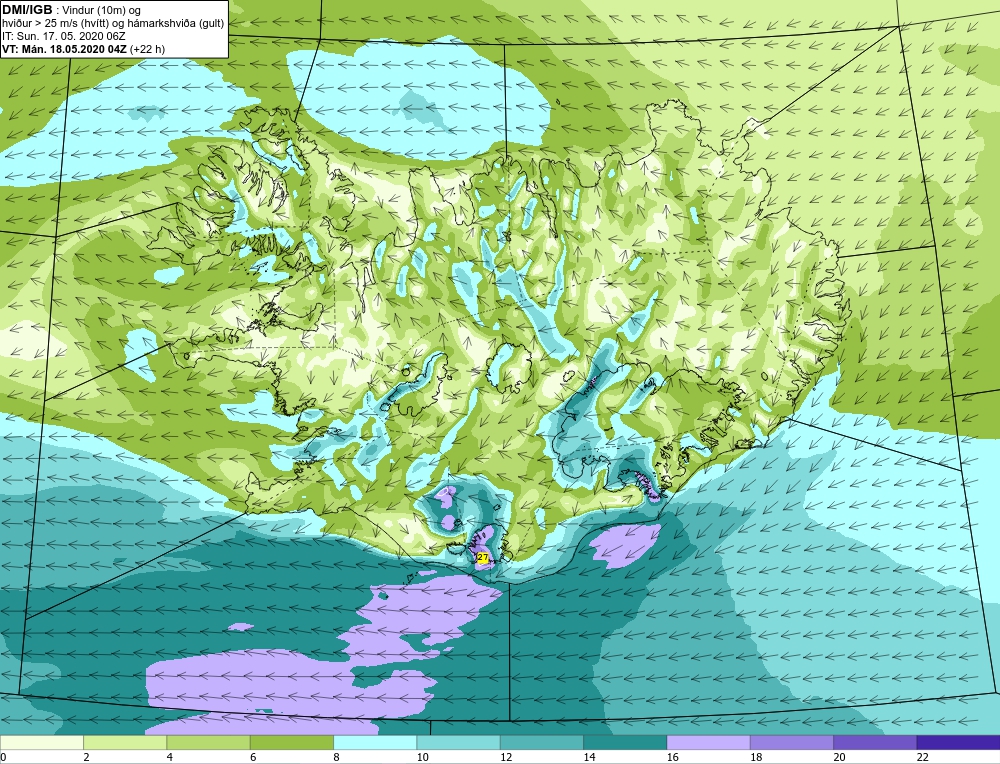This screenshot has width=1000, height=764.
Task: Click the dark teal 14–16 m/s legend swatch
Action: click(625, 742)
